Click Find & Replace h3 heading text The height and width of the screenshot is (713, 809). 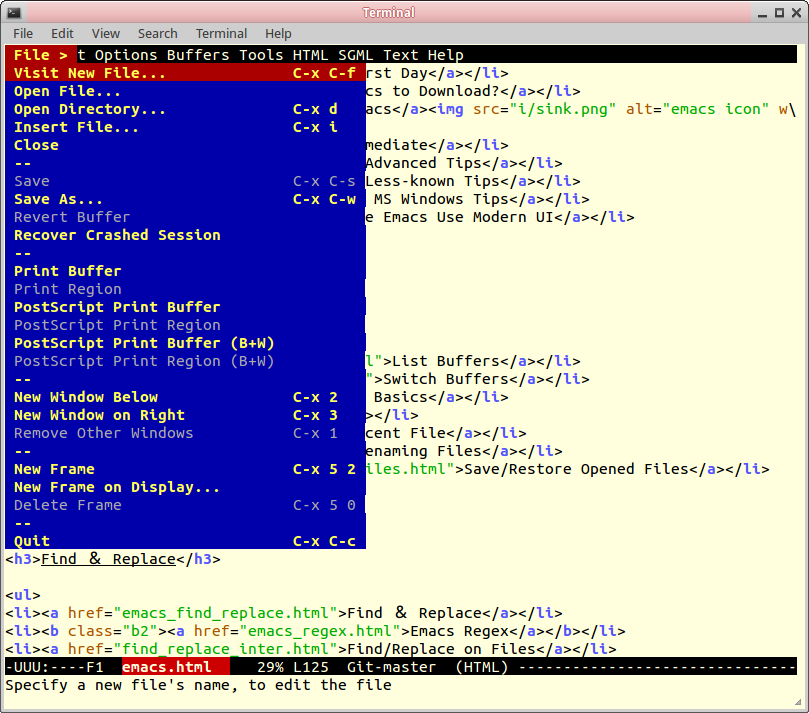[108, 559]
